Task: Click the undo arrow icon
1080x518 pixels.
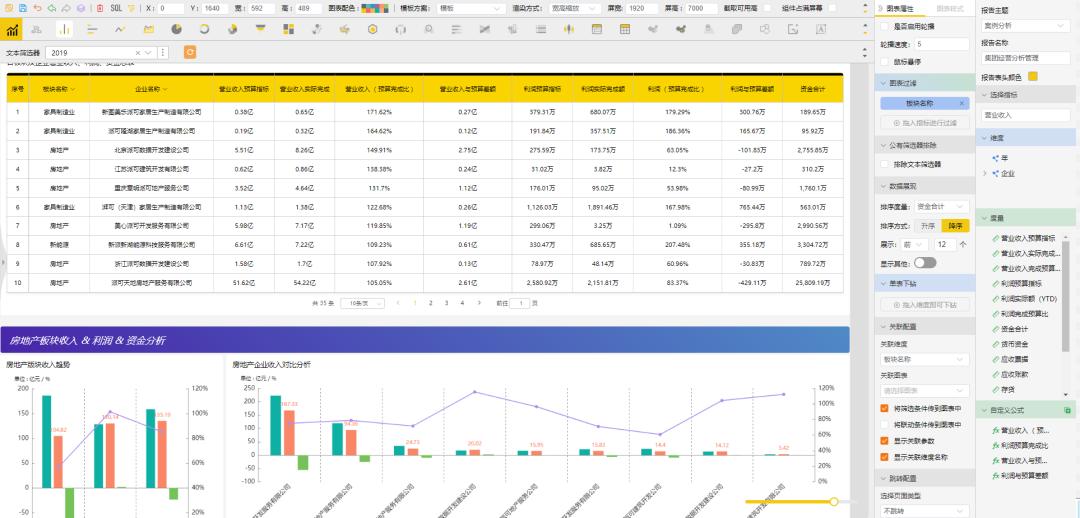Action: tap(37, 8)
